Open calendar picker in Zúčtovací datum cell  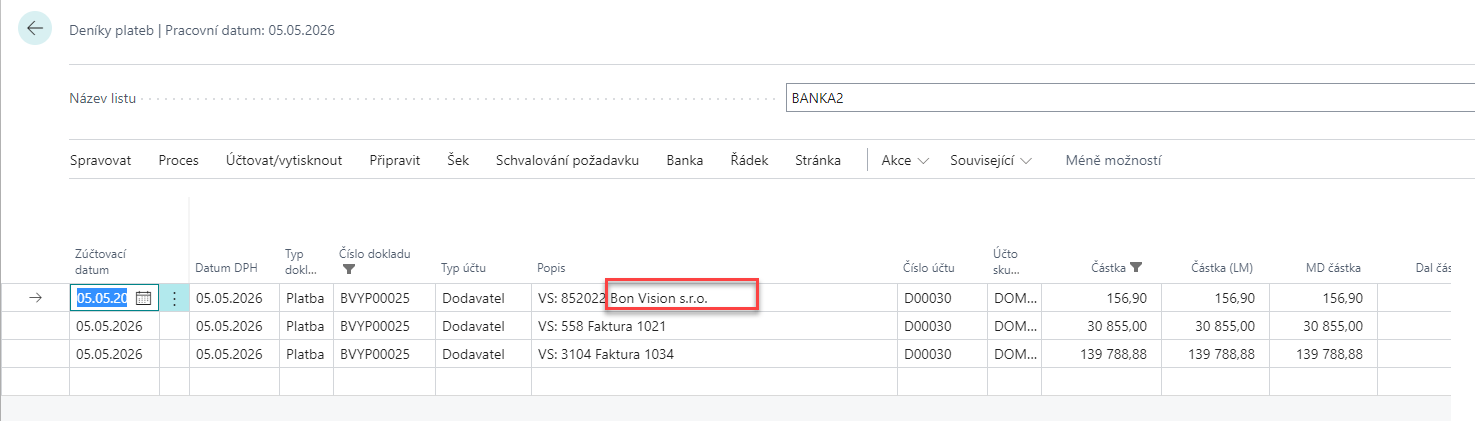pos(143,298)
